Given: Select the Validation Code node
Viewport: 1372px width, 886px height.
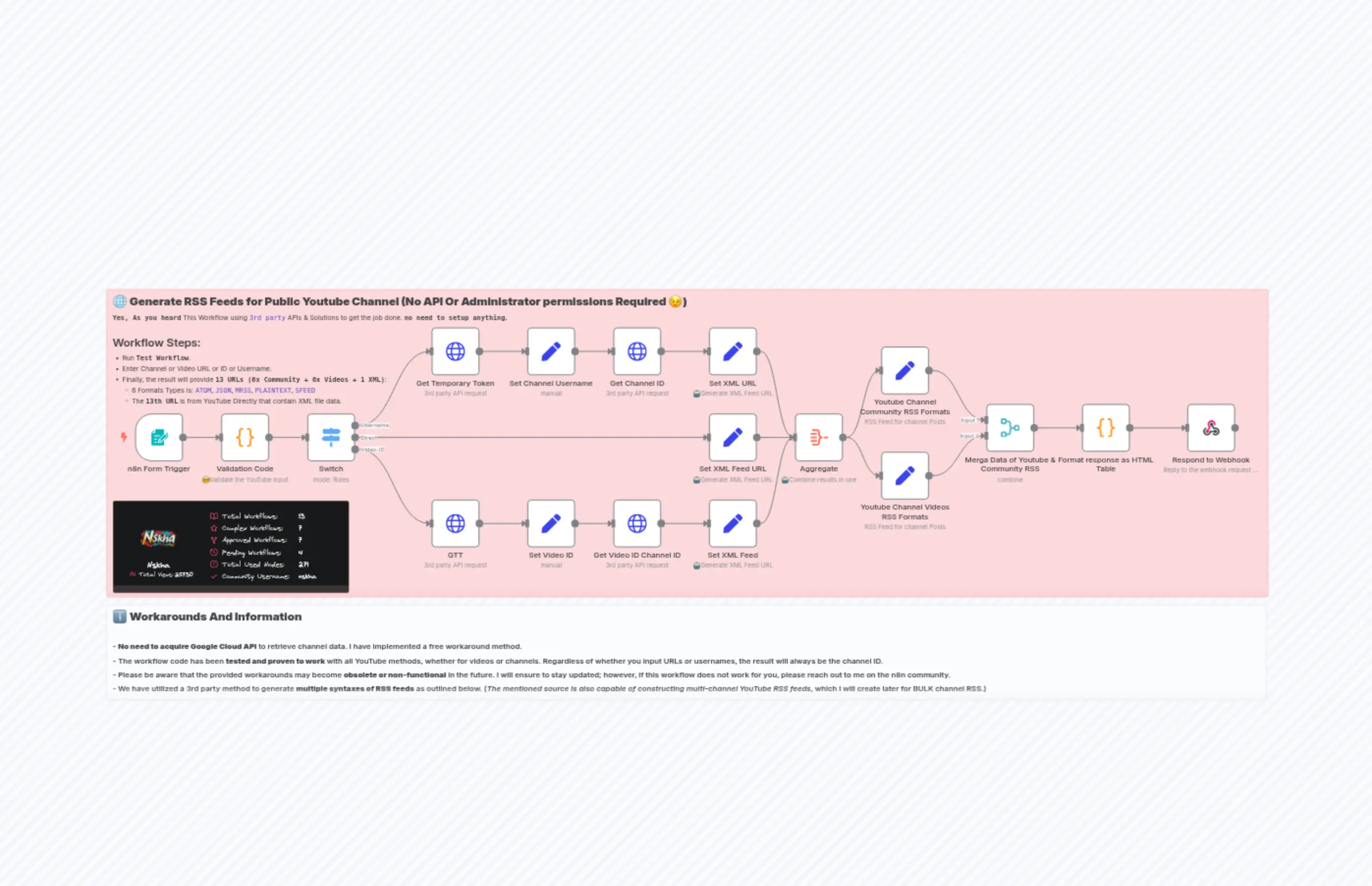Looking at the screenshot, I should (245, 437).
